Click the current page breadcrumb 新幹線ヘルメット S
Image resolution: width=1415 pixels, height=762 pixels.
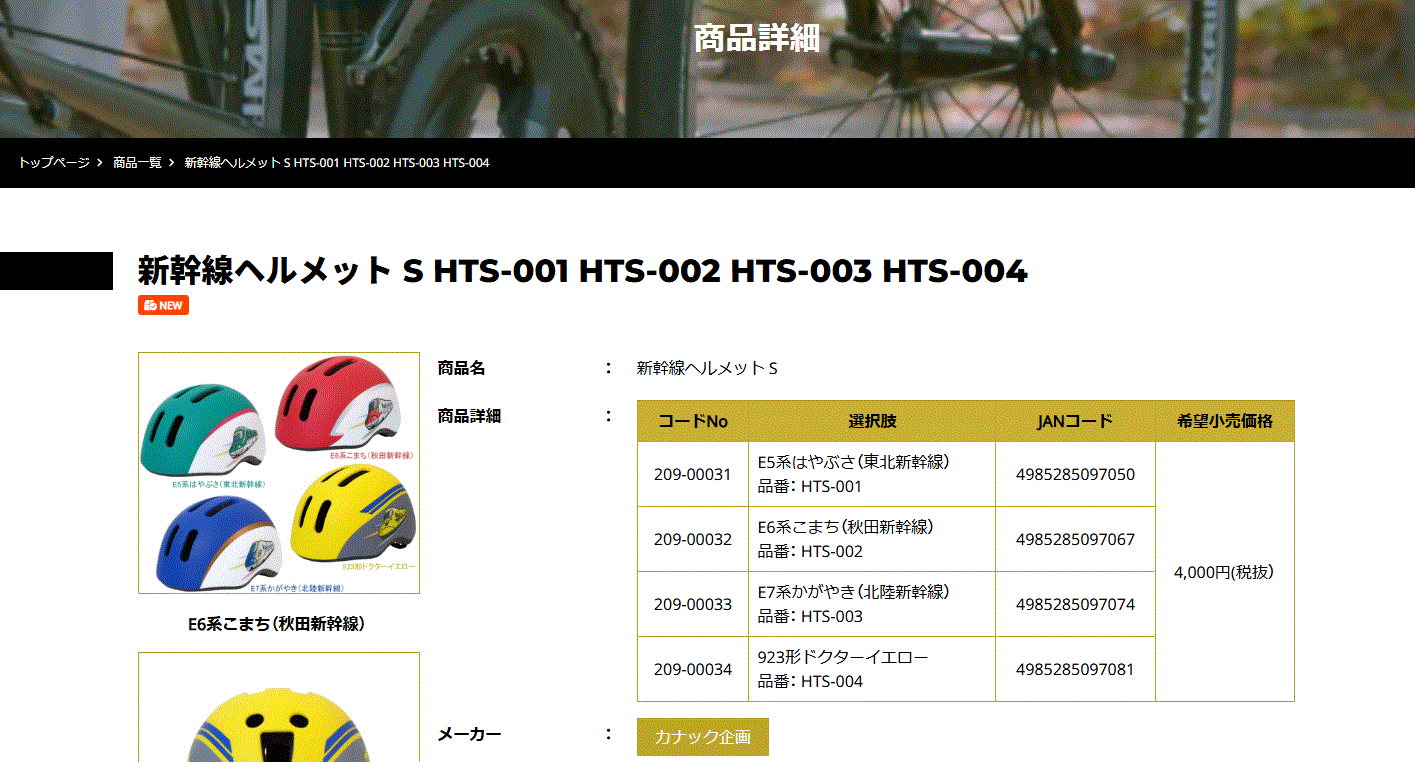[335, 162]
